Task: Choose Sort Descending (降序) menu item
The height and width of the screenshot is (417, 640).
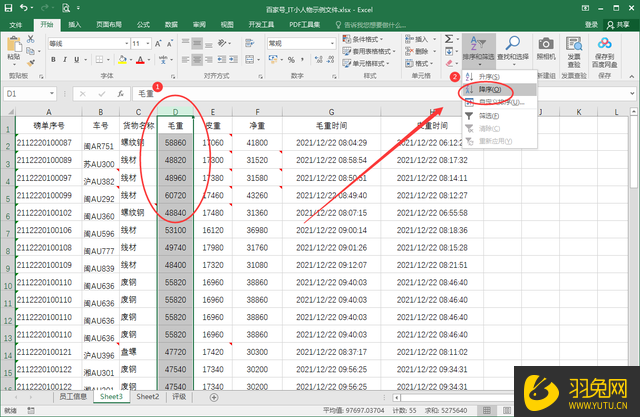Action: point(499,90)
